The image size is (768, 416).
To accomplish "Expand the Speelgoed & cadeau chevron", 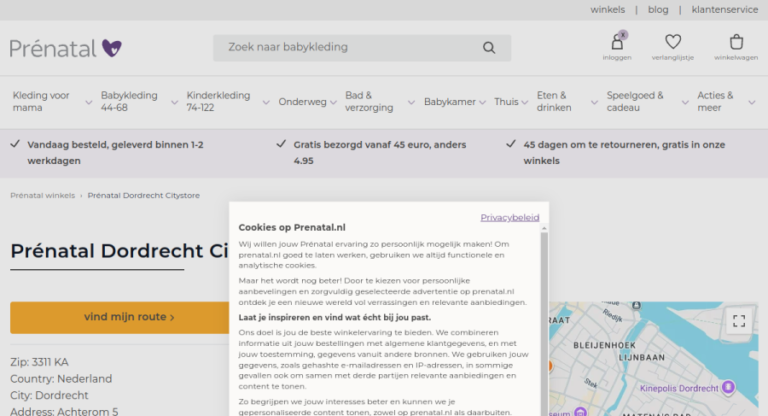I will 685,102.
